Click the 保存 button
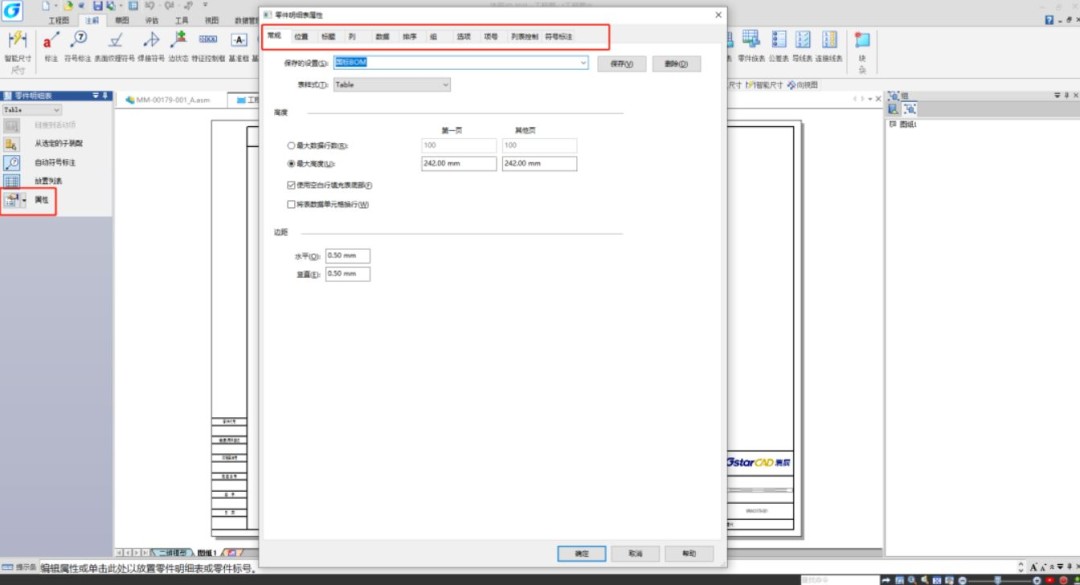Screen dimensions: 1080x585 (622, 63)
